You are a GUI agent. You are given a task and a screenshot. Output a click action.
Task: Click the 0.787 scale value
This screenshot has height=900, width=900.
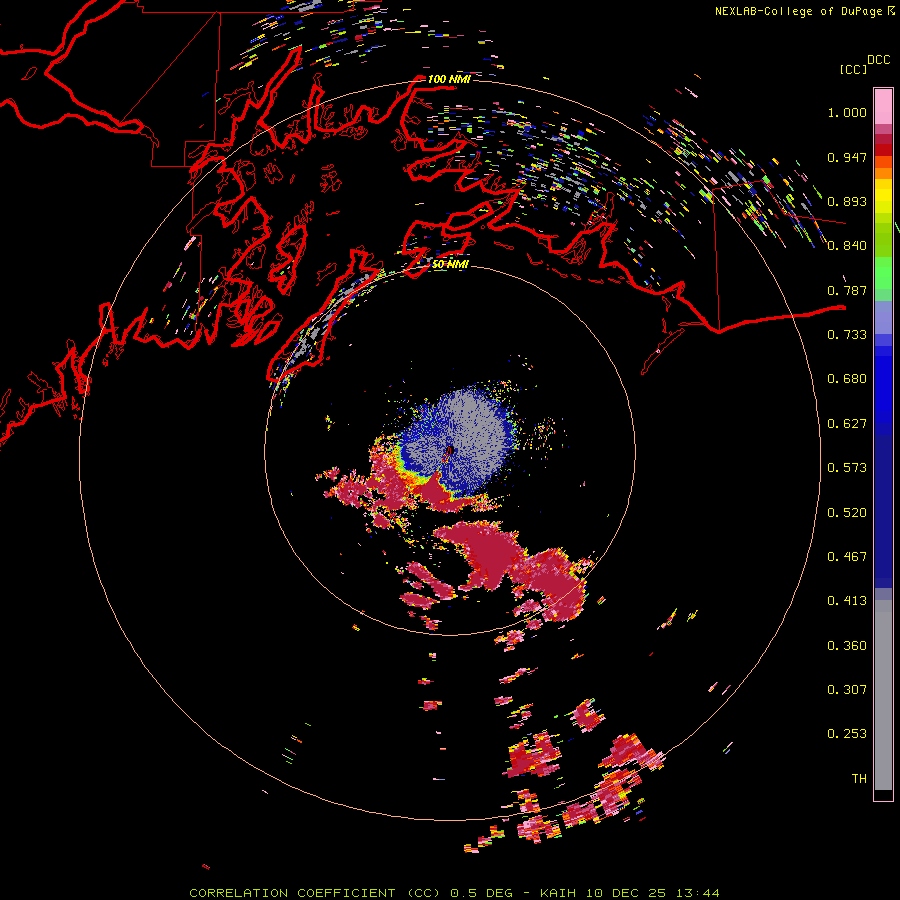pos(847,290)
